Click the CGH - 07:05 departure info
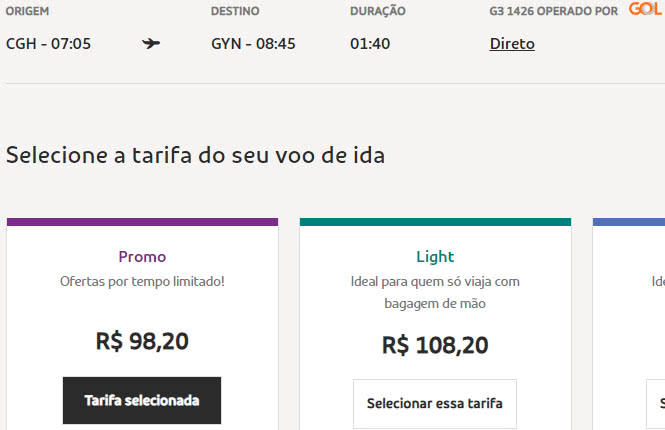Image resolution: width=665 pixels, height=430 pixels. tap(49, 44)
